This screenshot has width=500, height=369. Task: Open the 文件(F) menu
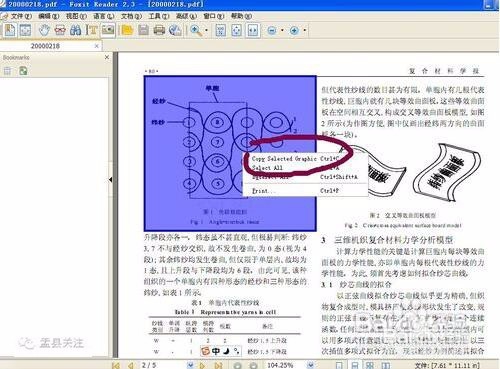click(21, 16)
